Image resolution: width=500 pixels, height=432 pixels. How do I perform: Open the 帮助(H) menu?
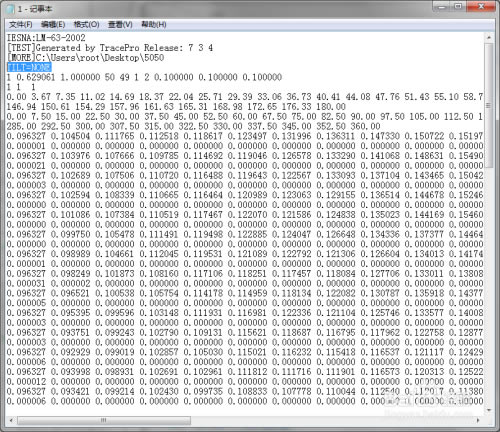[154, 24]
